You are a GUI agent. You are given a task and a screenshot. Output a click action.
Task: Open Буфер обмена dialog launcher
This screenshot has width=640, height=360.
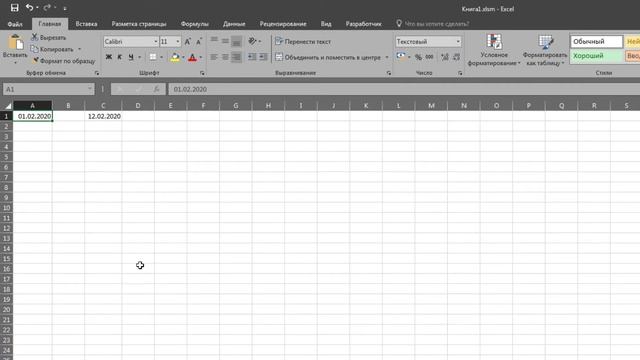tap(97, 73)
